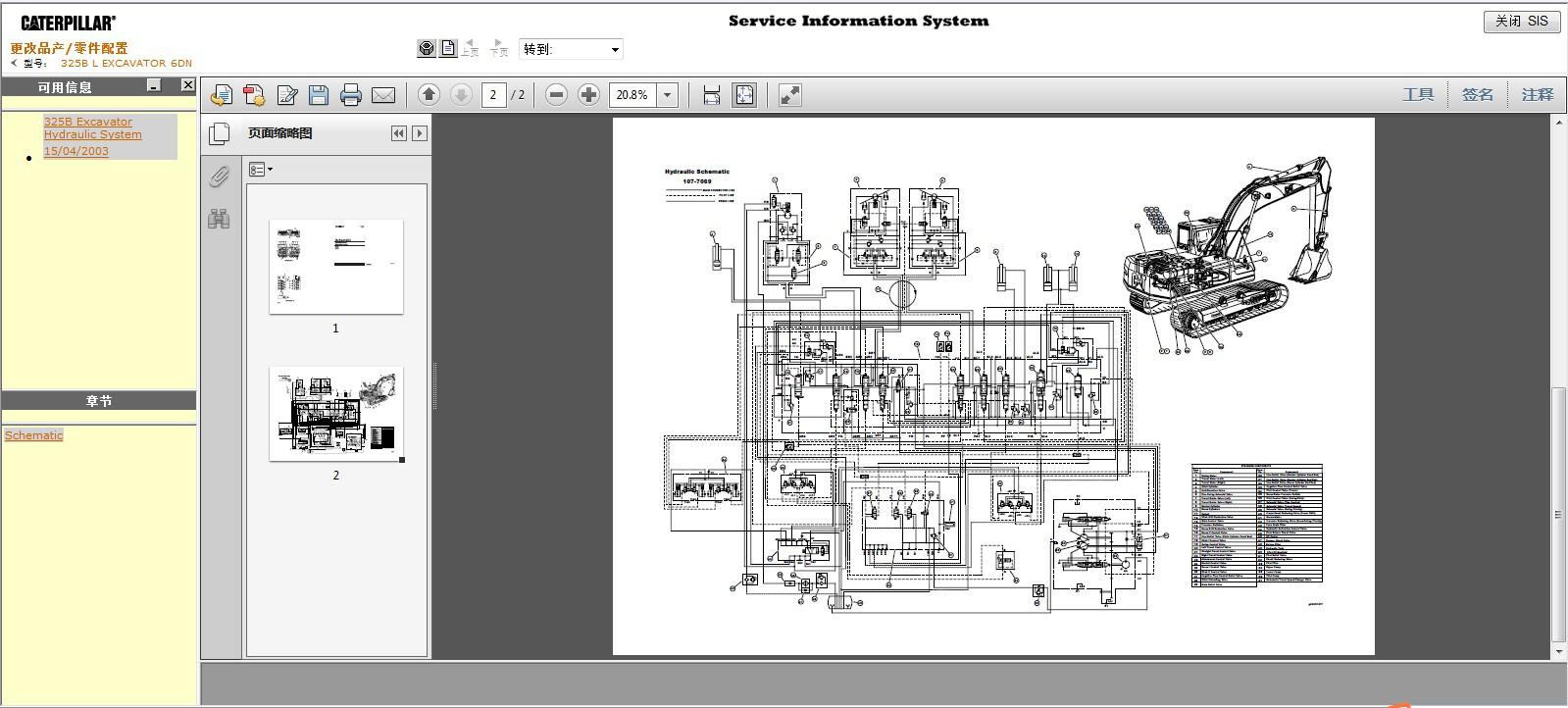The width and height of the screenshot is (1568, 708).
Task: Email the document via envelope icon
Action: pyautogui.click(x=383, y=95)
